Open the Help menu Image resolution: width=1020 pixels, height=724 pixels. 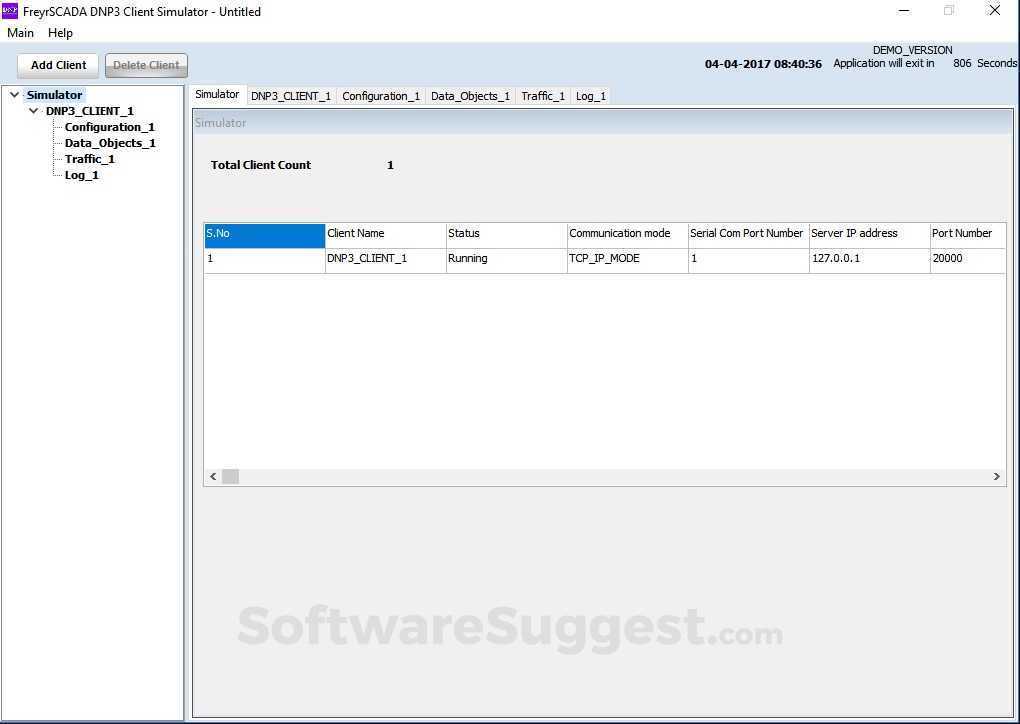click(x=60, y=32)
